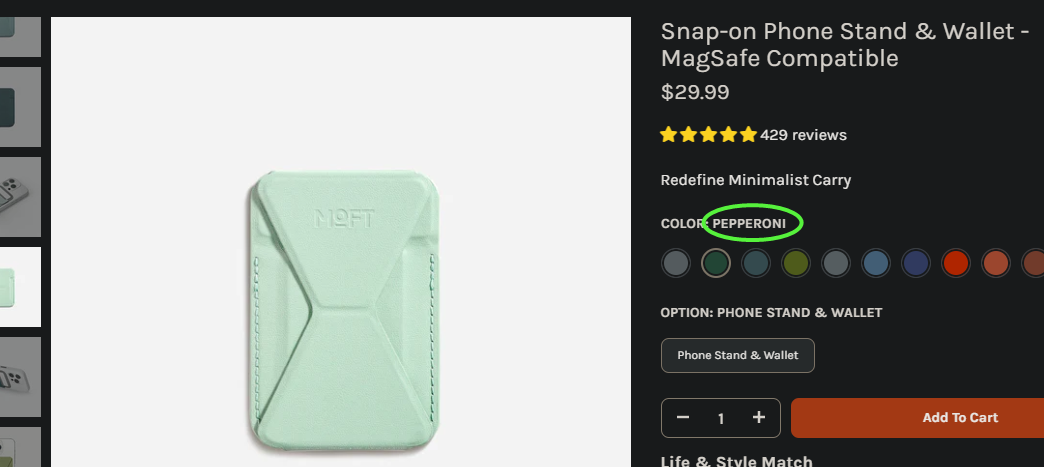Click the yellow star rating icons
This screenshot has height=467, width=1044.
708,135
